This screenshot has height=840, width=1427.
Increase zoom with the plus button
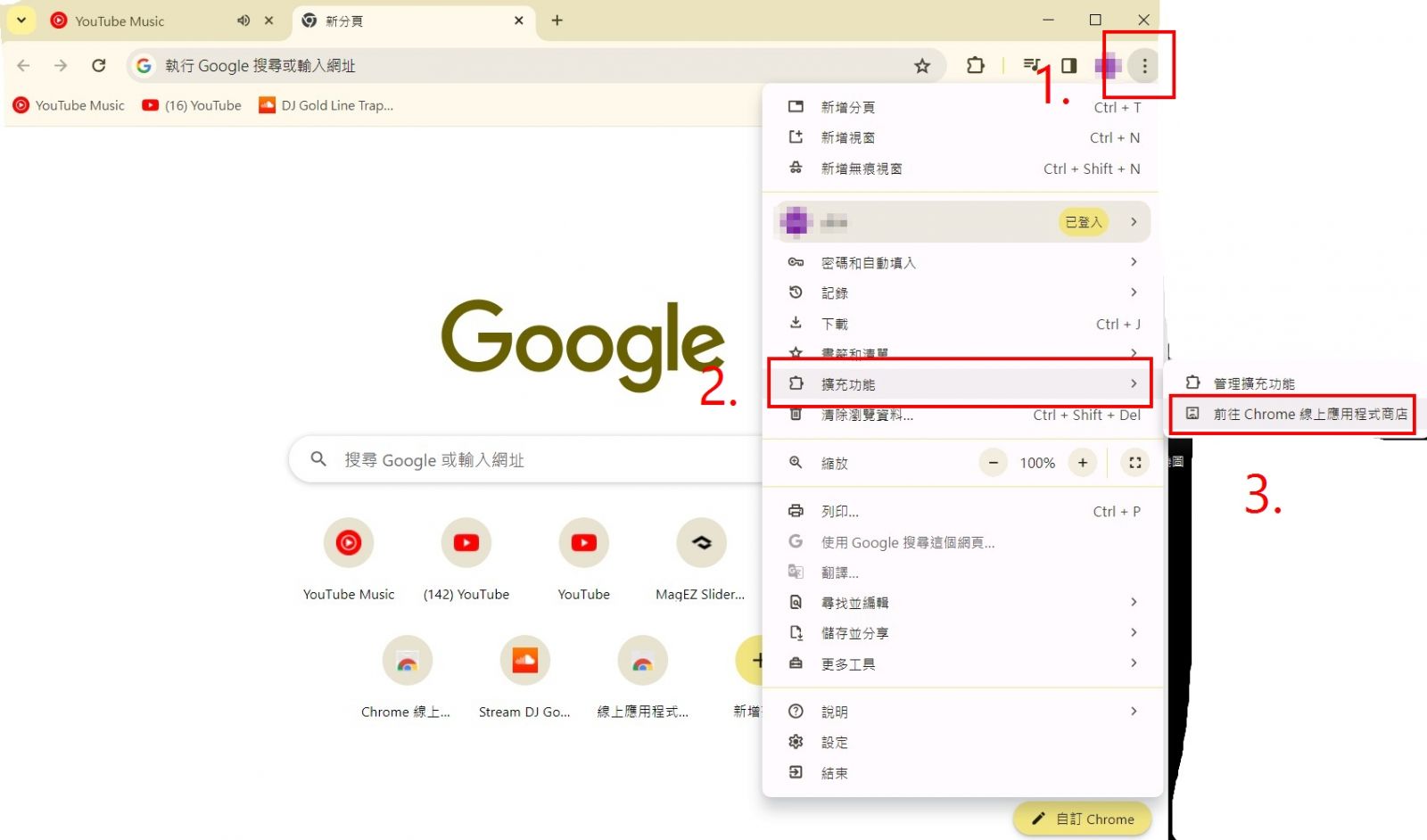click(x=1082, y=463)
